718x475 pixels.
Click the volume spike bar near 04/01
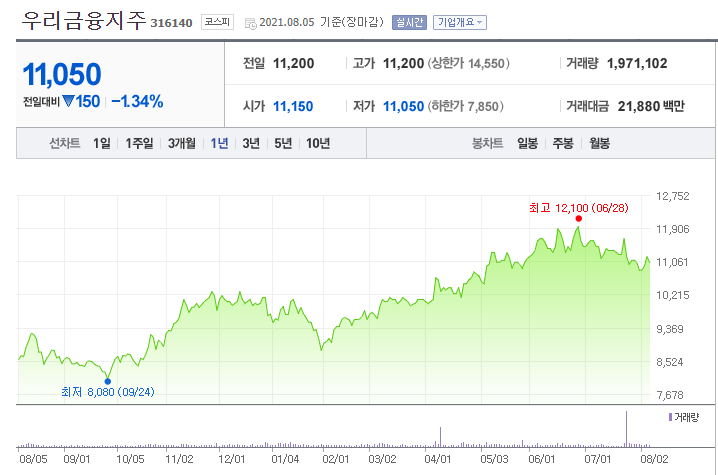441,437
